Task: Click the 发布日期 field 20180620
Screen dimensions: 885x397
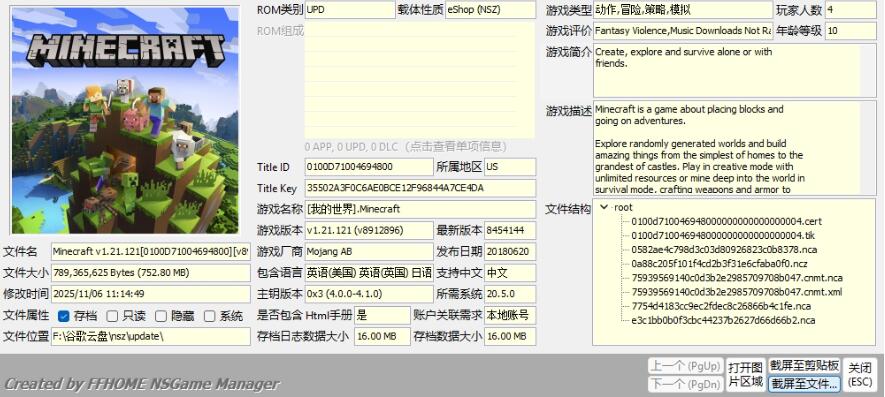Action: tap(510, 251)
